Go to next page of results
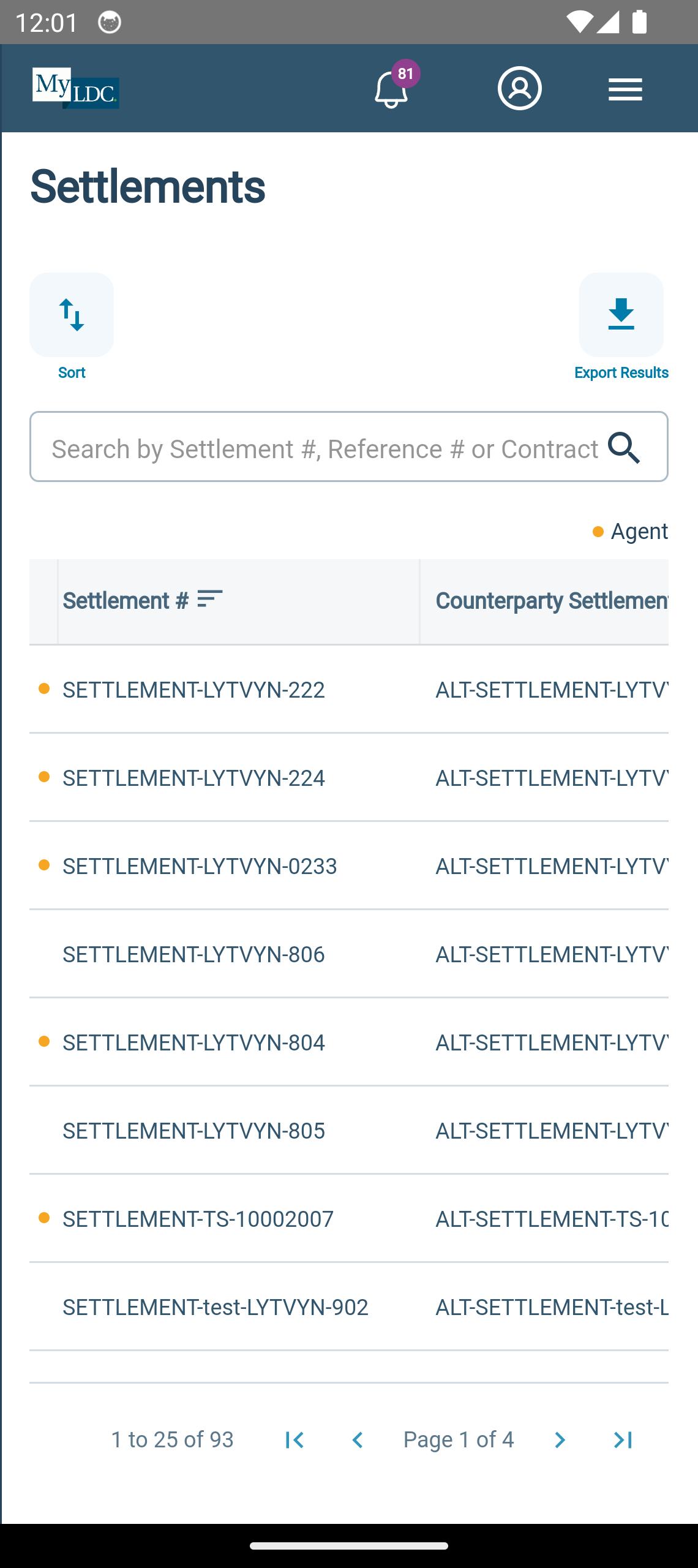 pyautogui.click(x=560, y=1440)
